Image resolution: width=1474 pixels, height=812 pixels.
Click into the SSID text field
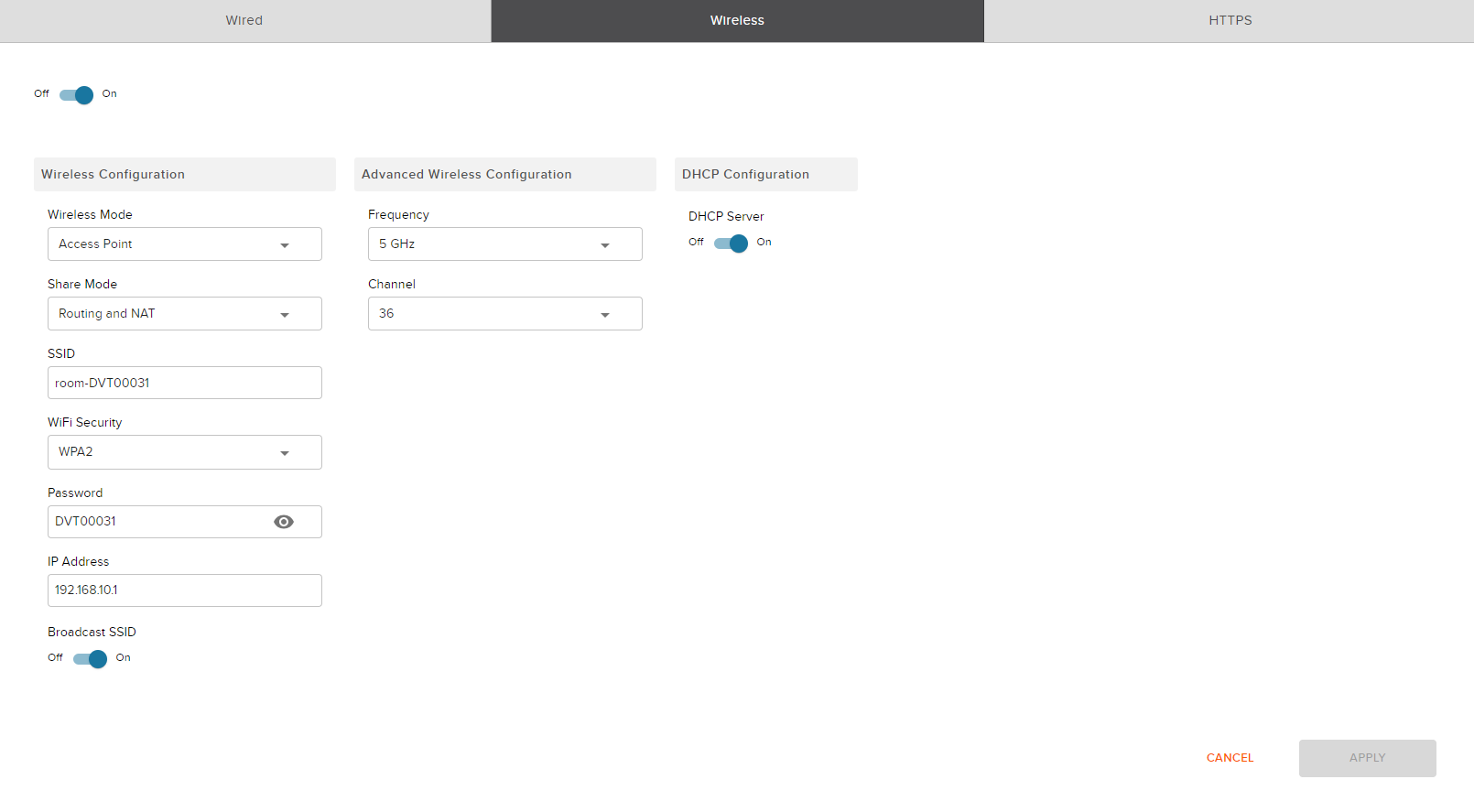pyautogui.click(x=184, y=383)
